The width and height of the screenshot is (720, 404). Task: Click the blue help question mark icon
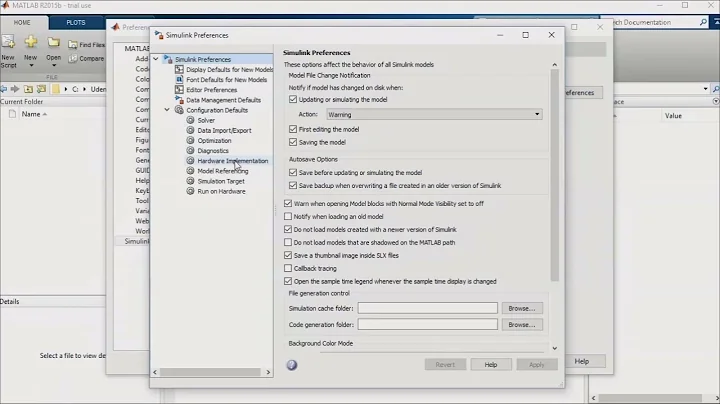(292, 365)
